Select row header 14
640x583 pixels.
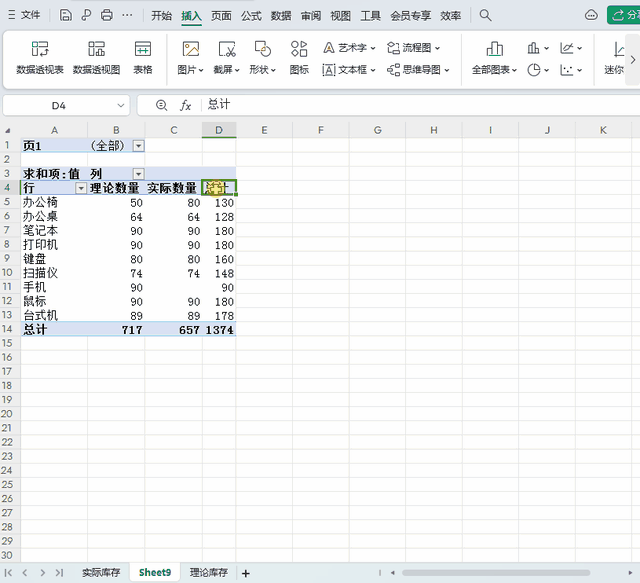coord(7,329)
